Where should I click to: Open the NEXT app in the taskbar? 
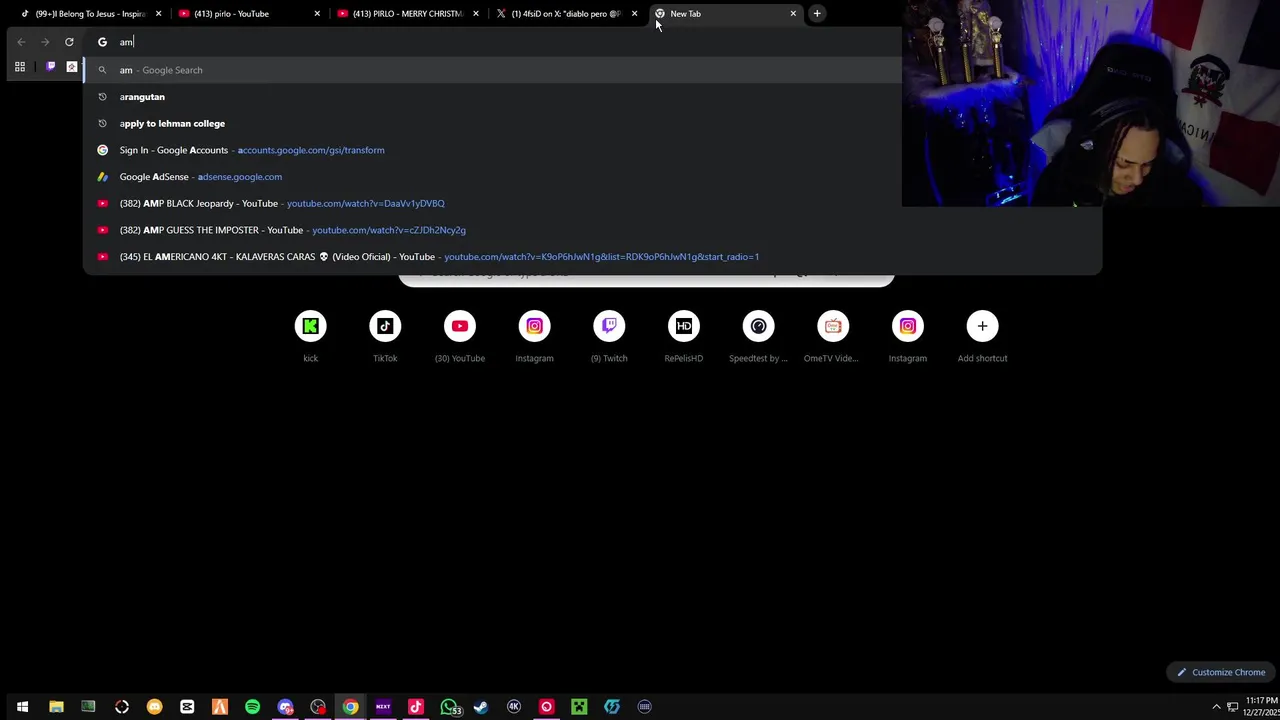click(383, 707)
